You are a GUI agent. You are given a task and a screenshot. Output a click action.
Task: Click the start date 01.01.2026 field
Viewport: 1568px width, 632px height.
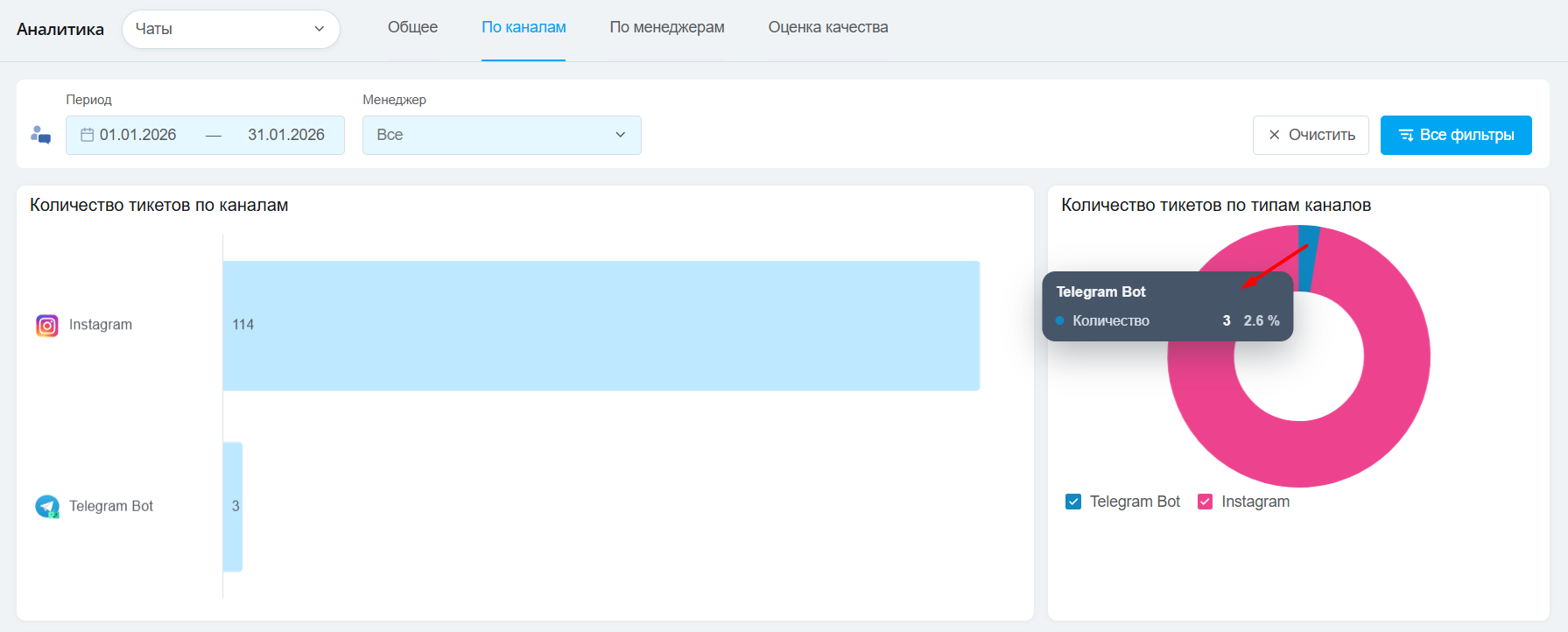coord(137,135)
